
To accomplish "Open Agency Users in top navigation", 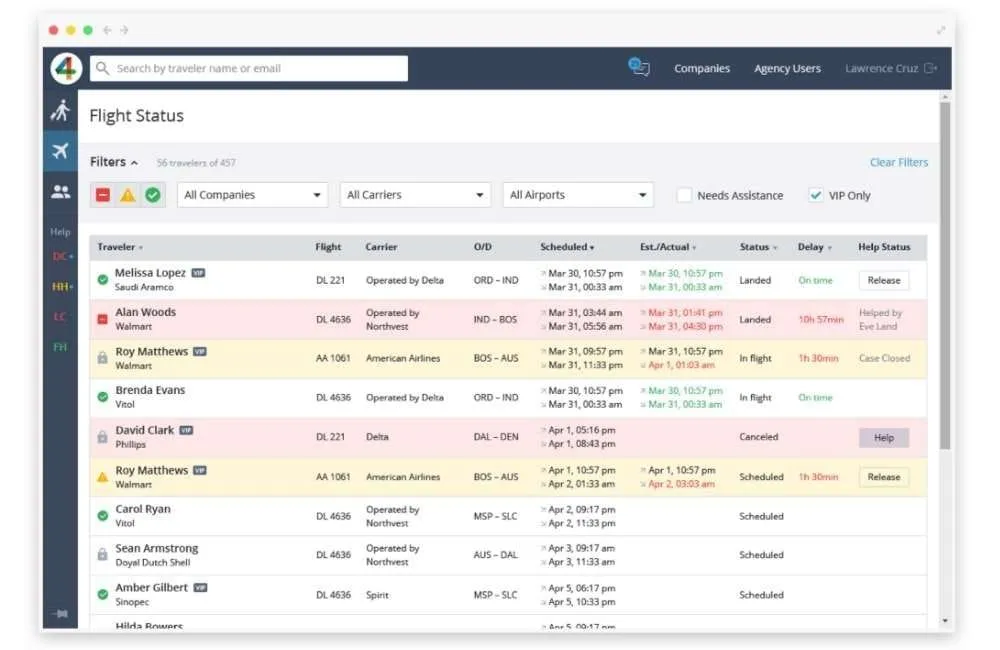I will pyautogui.click(x=787, y=69).
